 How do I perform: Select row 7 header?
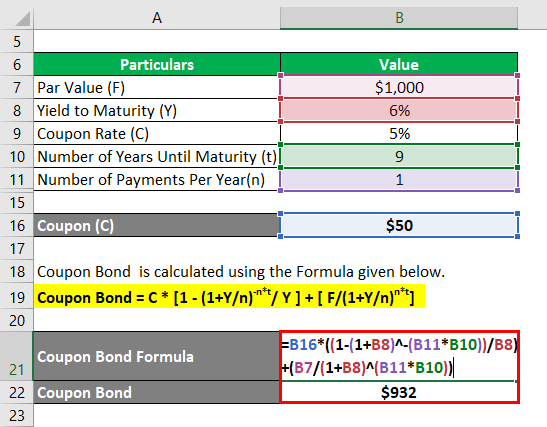pos(17,87)
